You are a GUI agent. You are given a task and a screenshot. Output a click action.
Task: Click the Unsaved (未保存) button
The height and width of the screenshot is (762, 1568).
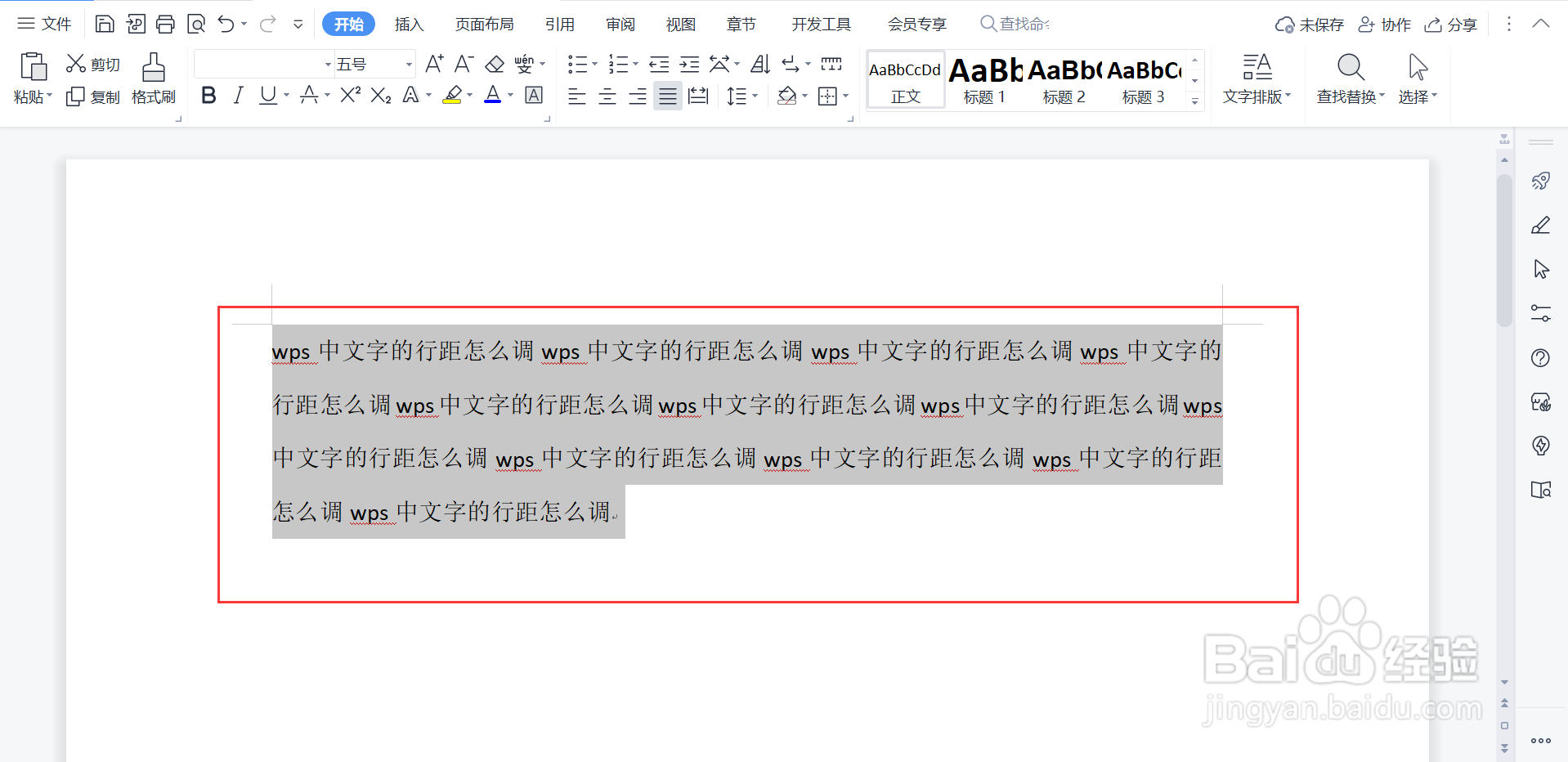click(x=1310, y=25)
